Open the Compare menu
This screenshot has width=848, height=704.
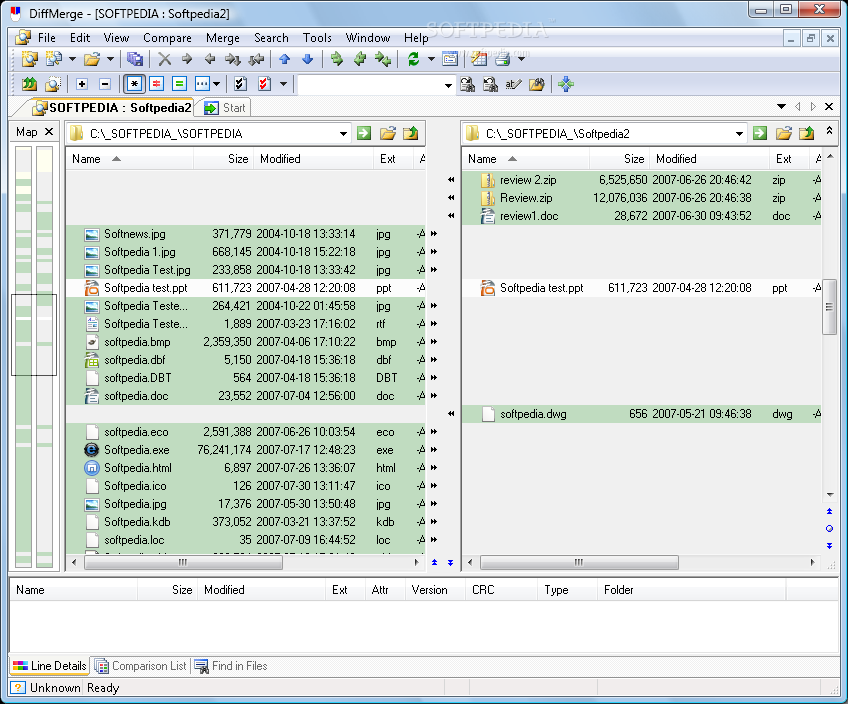(167, 38)
